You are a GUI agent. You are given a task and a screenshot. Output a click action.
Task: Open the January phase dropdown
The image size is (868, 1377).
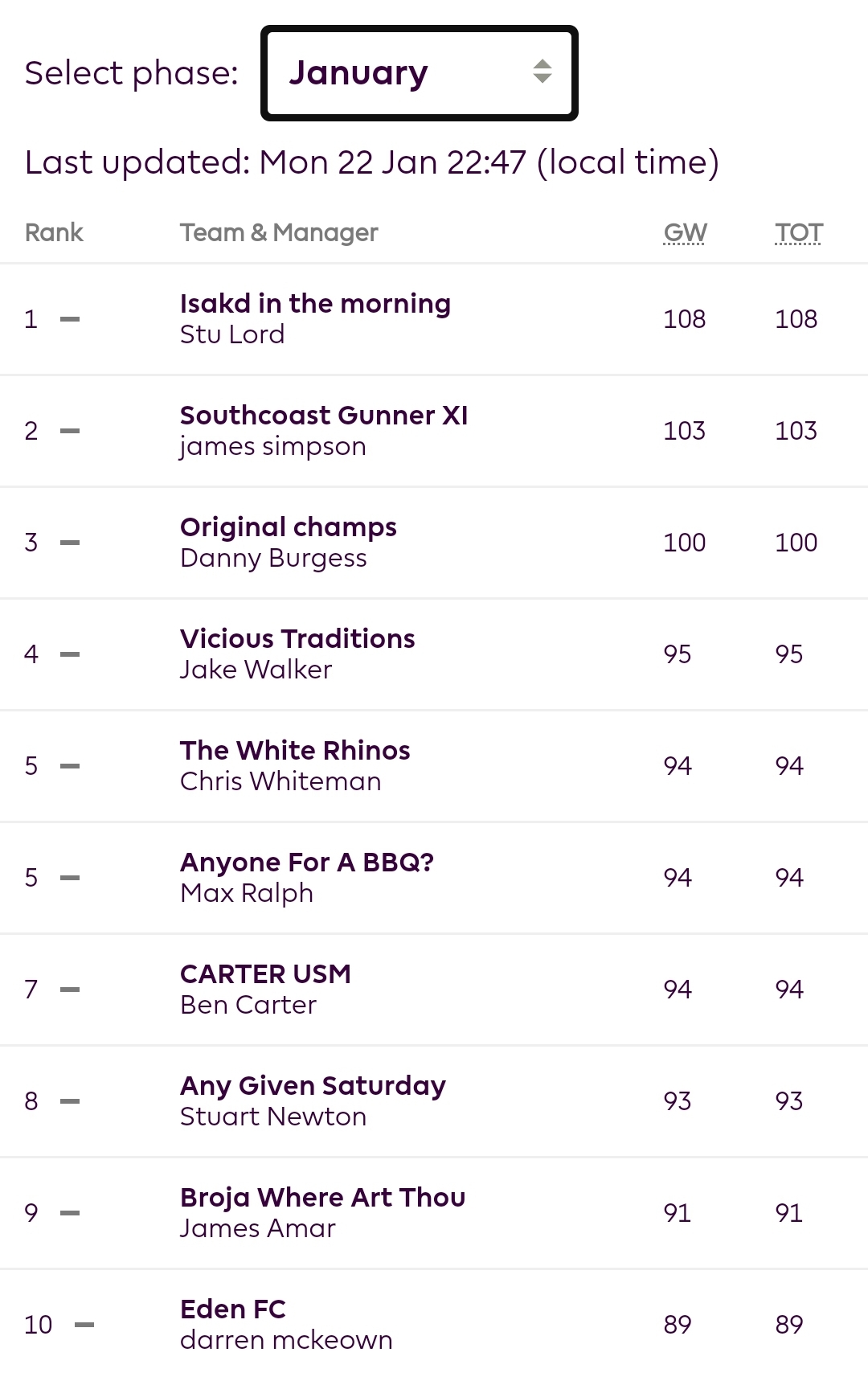pyautogui.click(x=418, y=73)
